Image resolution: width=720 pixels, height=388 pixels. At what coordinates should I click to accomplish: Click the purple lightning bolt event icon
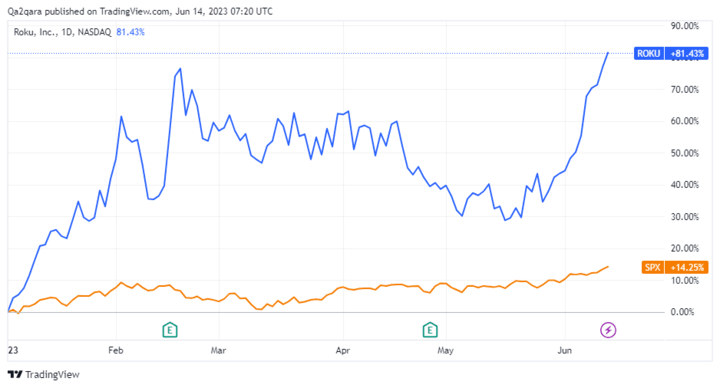(608, 330)
